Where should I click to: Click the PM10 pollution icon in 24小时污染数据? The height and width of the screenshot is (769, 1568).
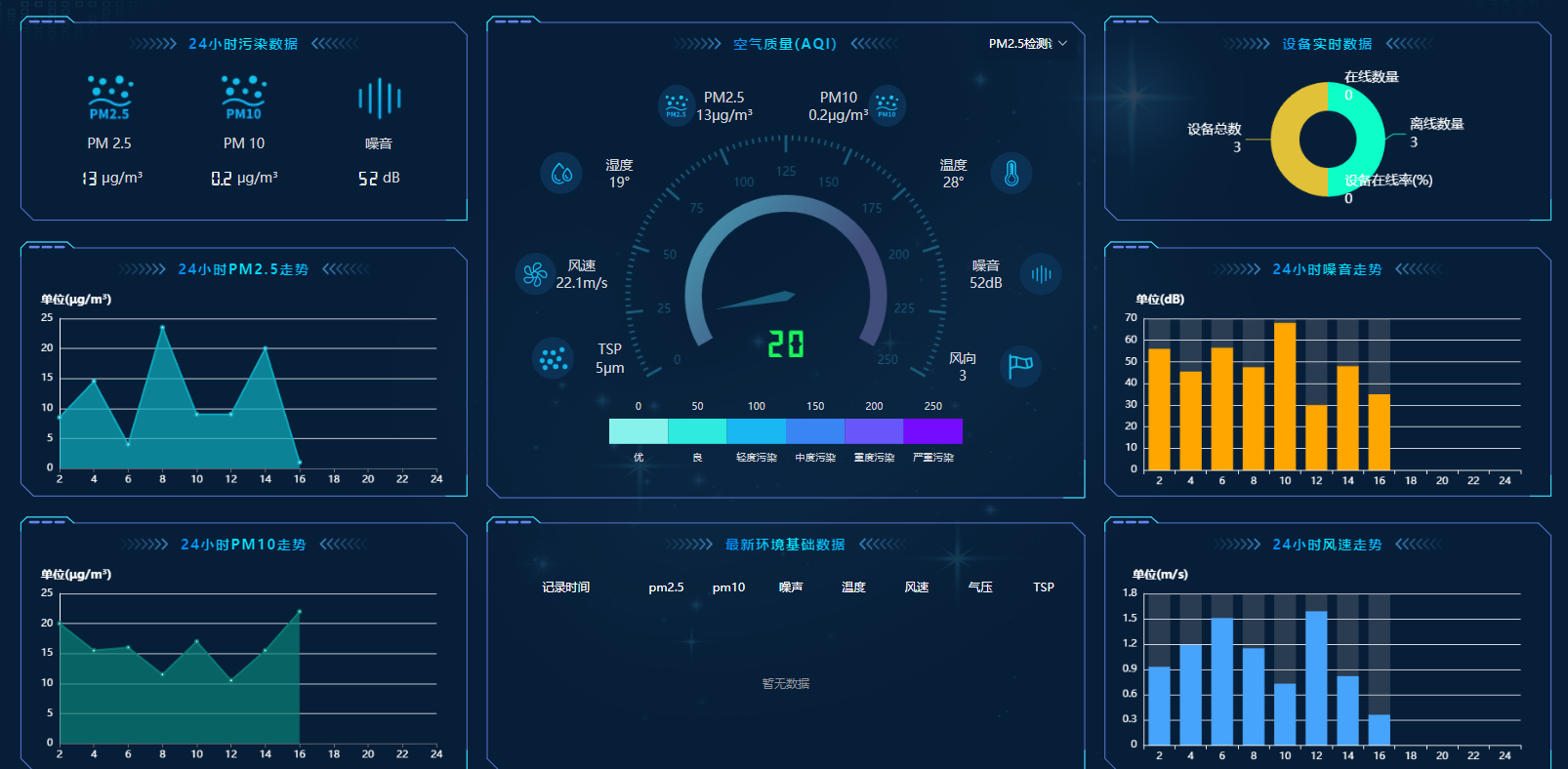(x=244, y=98)
